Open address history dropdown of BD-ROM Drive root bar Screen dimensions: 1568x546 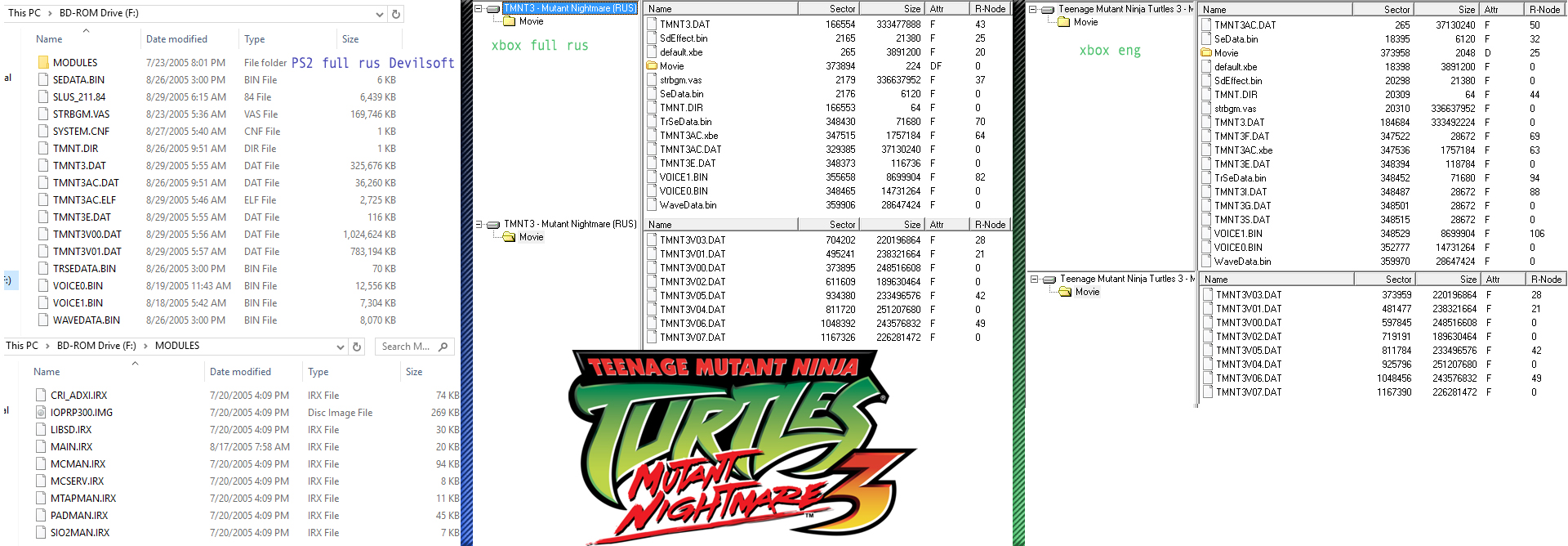click(379, 14)
